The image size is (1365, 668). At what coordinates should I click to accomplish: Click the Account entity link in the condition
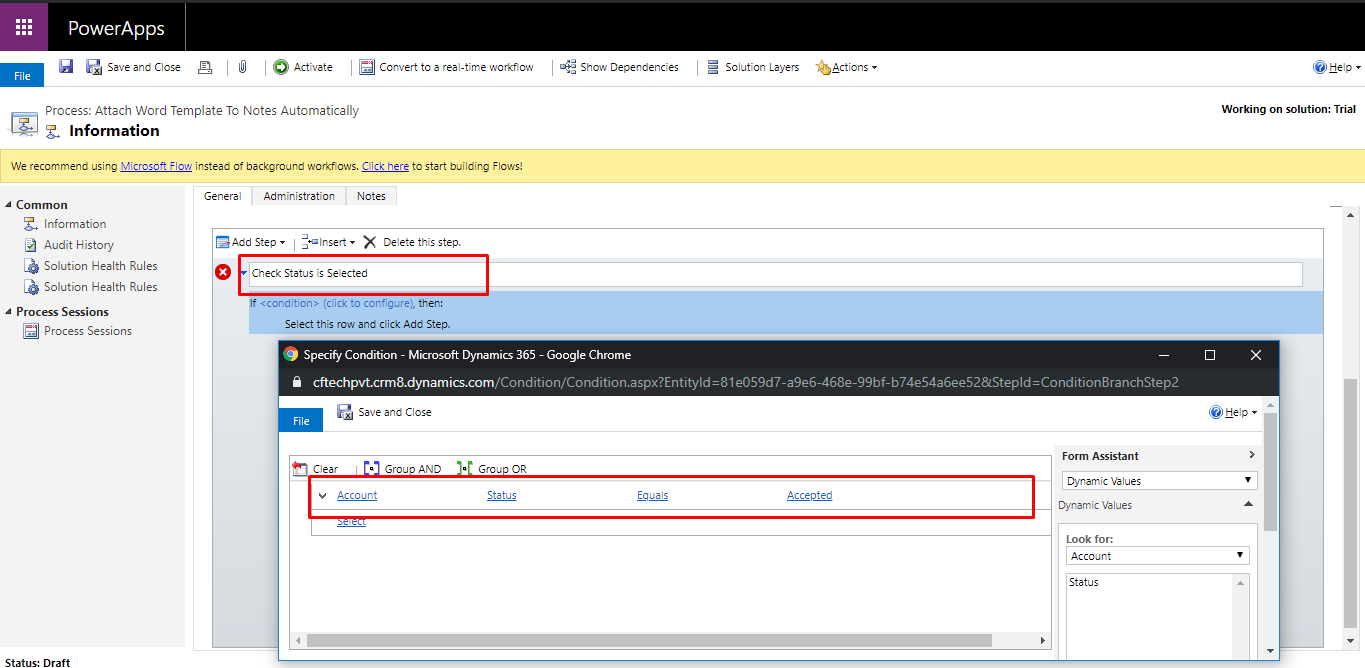pyautogui.click(x=357, y=495)
